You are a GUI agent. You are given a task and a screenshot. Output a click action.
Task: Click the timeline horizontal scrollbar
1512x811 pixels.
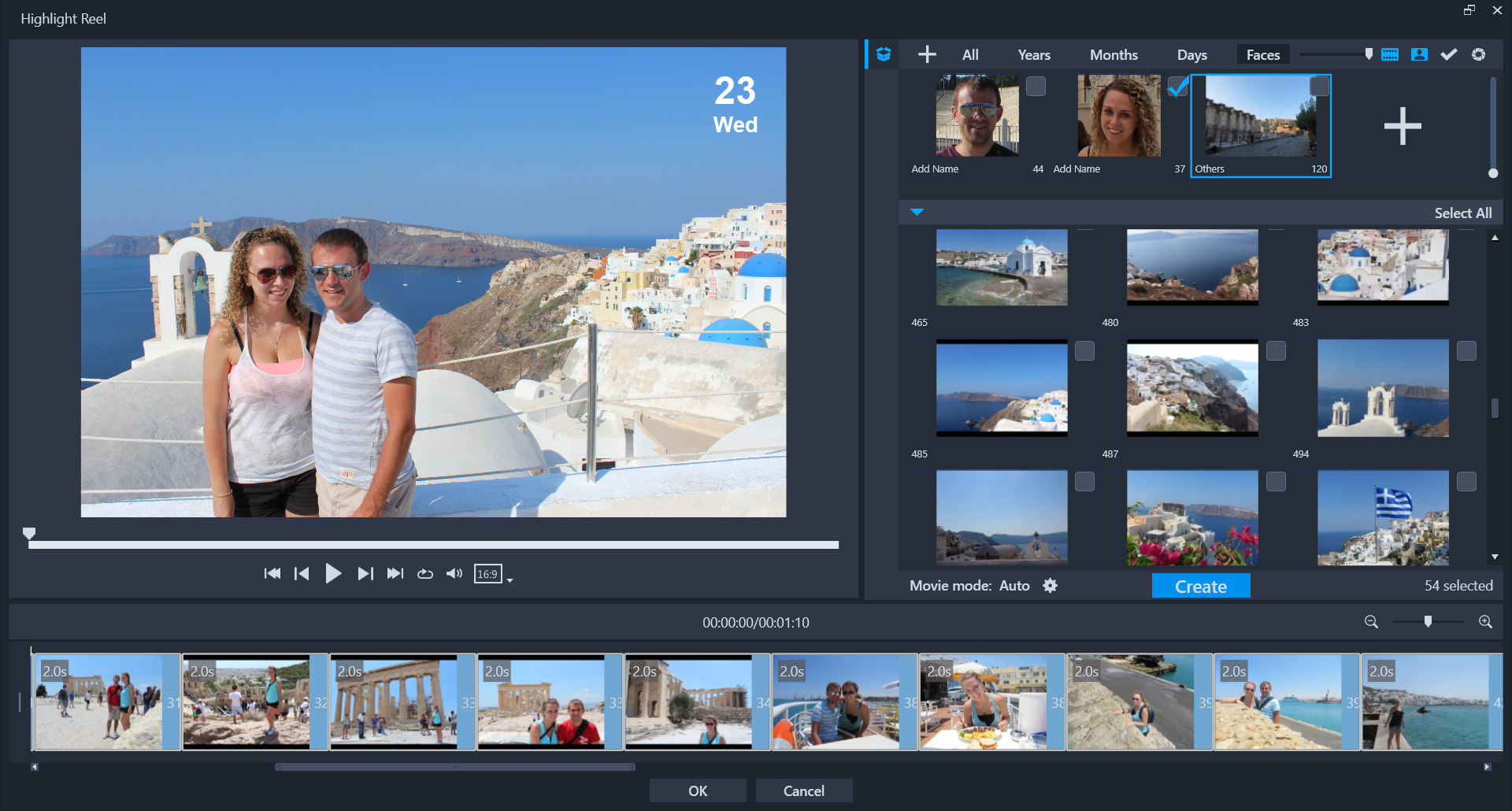point(454,767)
